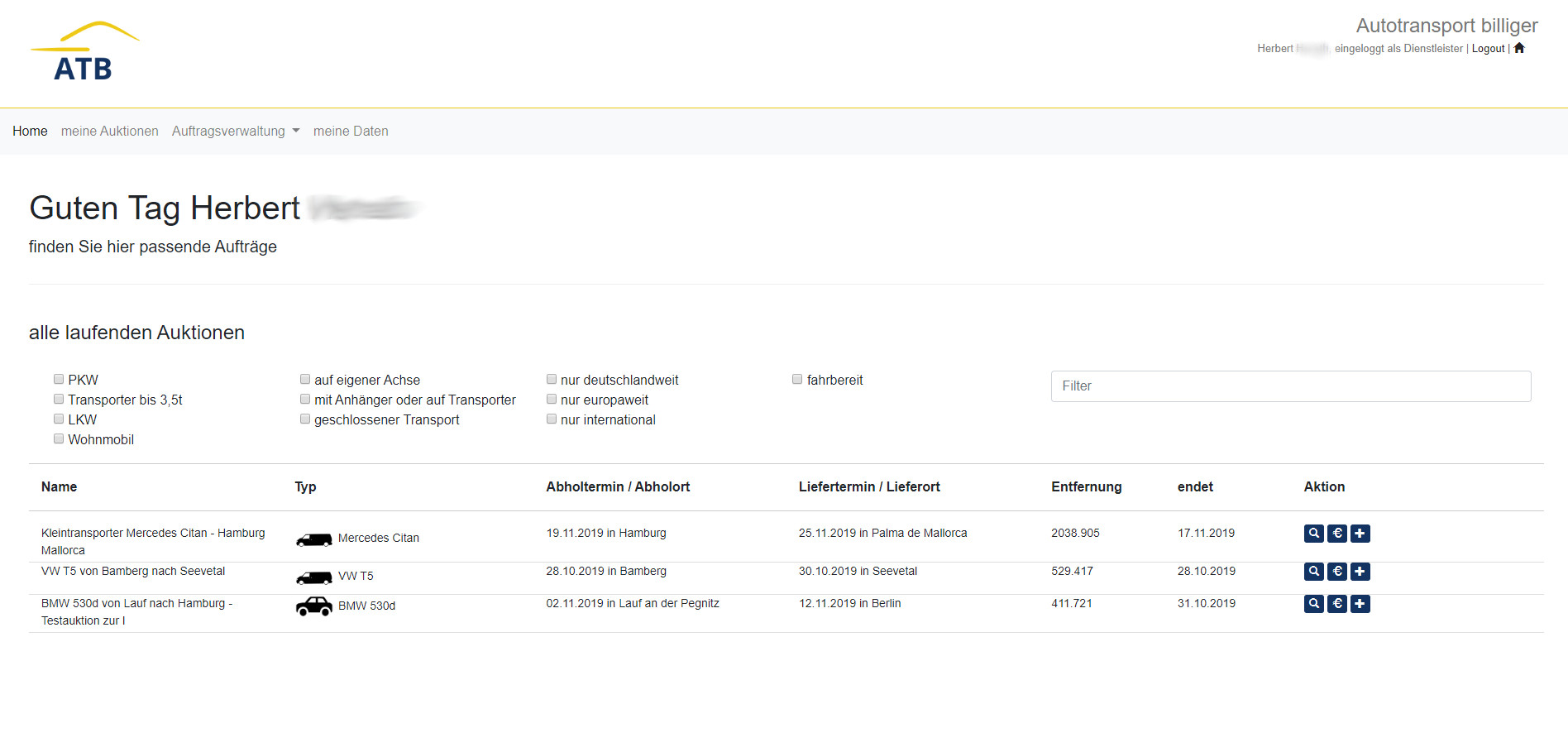Select the geschlossener Transport checkbox
Viewport: 1568px width, 752px height.
[x=305, y=419]
